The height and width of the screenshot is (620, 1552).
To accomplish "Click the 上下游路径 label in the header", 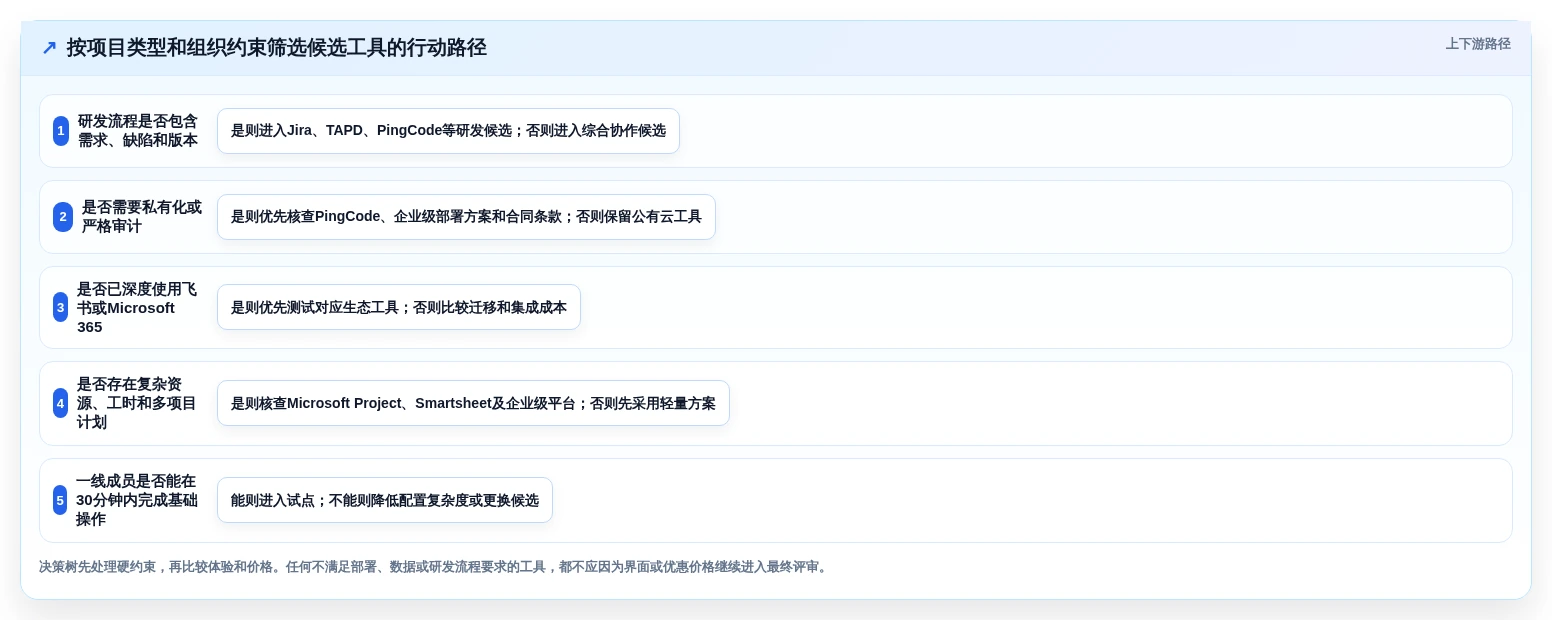I will 1478,44.
